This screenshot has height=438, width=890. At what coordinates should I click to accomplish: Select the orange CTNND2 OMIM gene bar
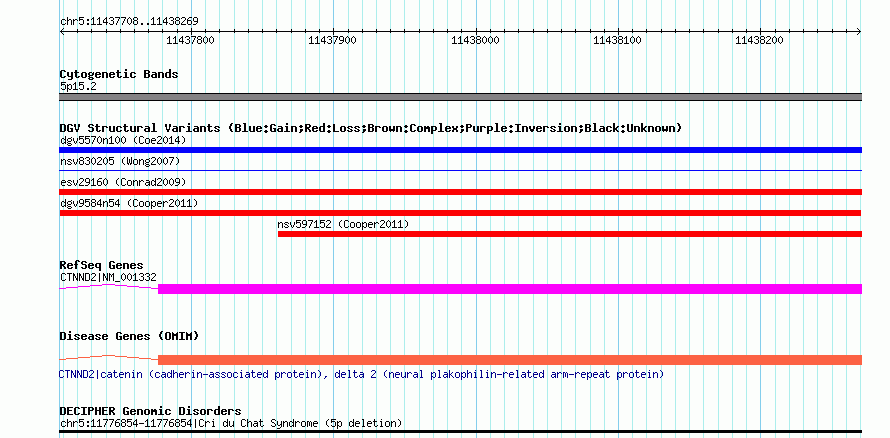click(510, 360)
